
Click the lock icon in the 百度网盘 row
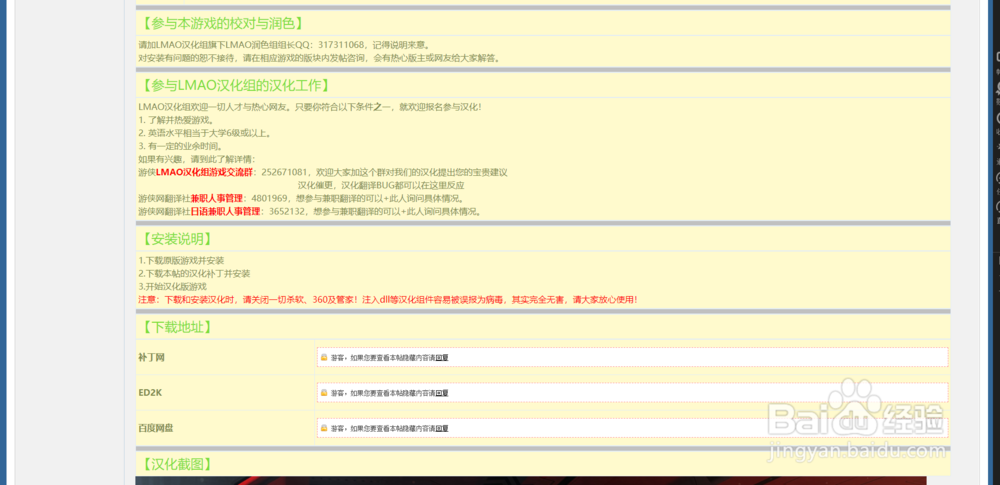tap(324, 428)
